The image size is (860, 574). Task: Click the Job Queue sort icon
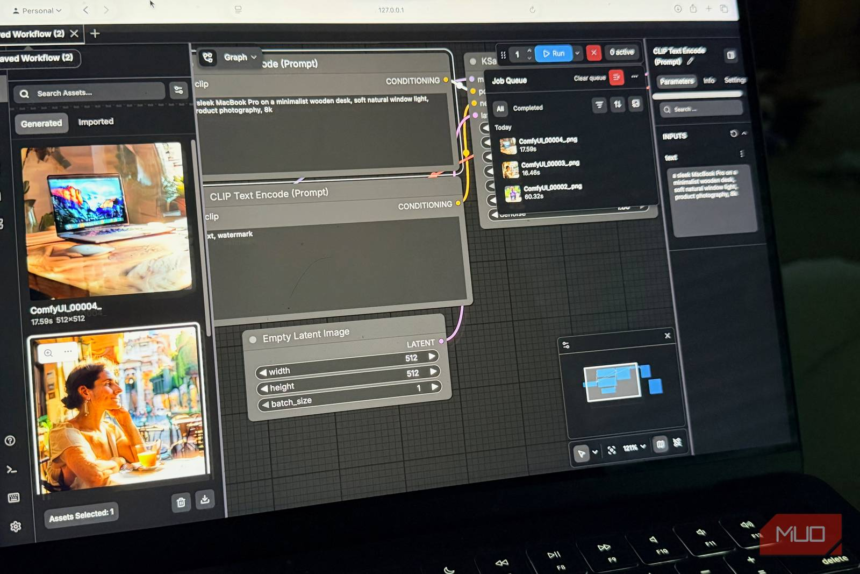618,104
